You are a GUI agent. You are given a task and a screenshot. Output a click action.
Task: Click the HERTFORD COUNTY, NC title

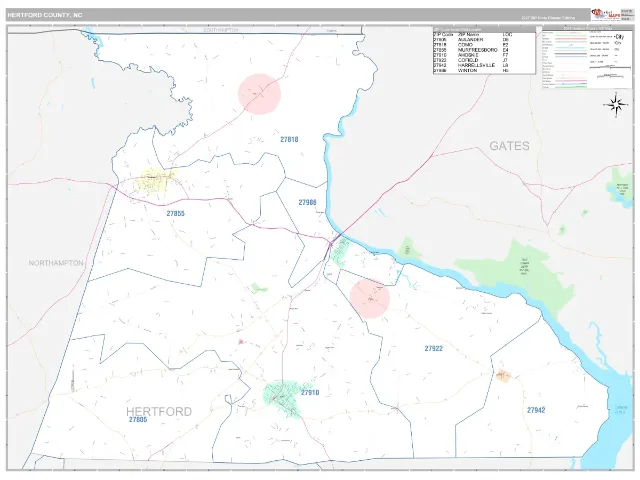coord(45,15)
